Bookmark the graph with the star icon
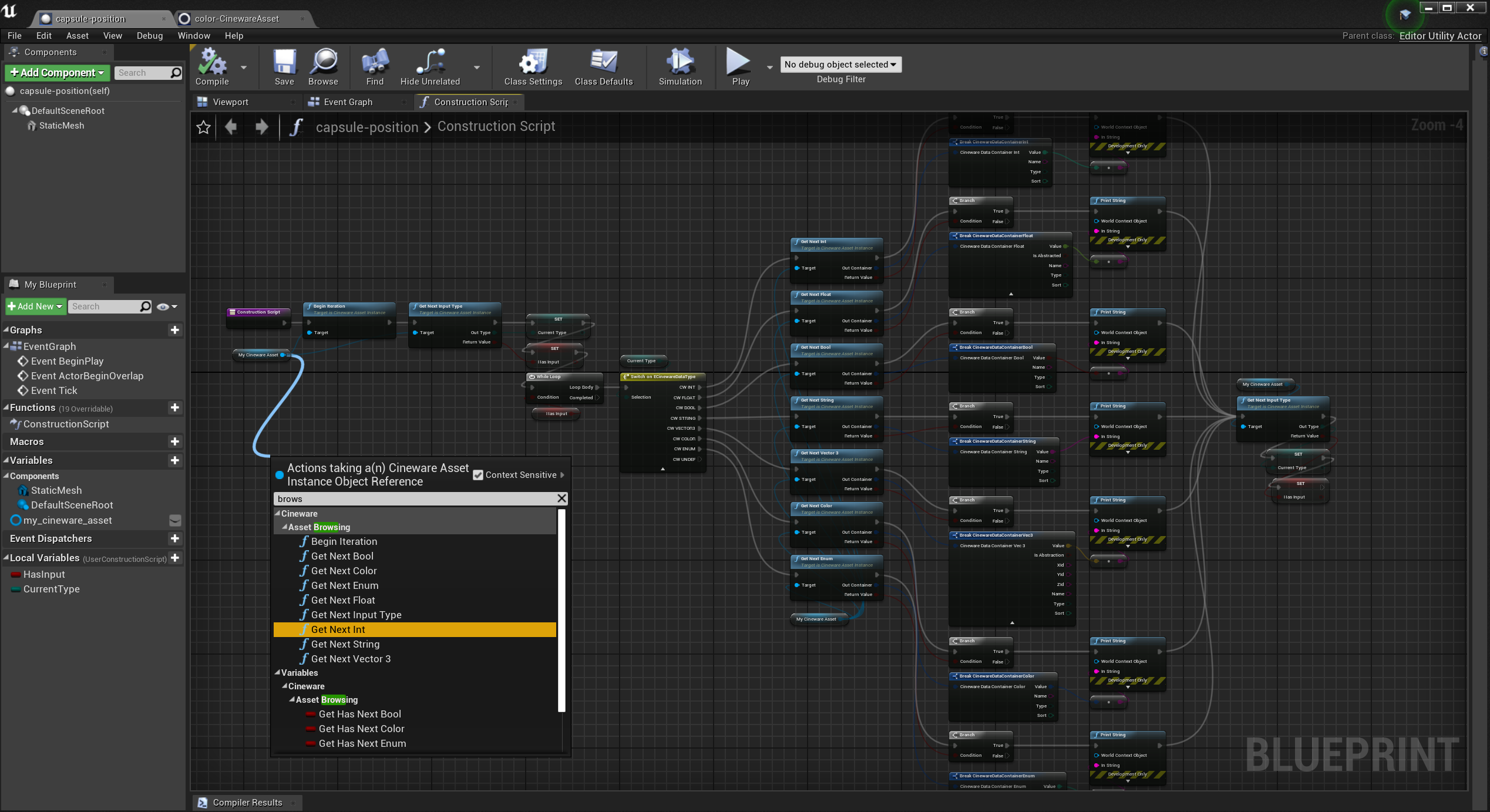 click(204, 127)
